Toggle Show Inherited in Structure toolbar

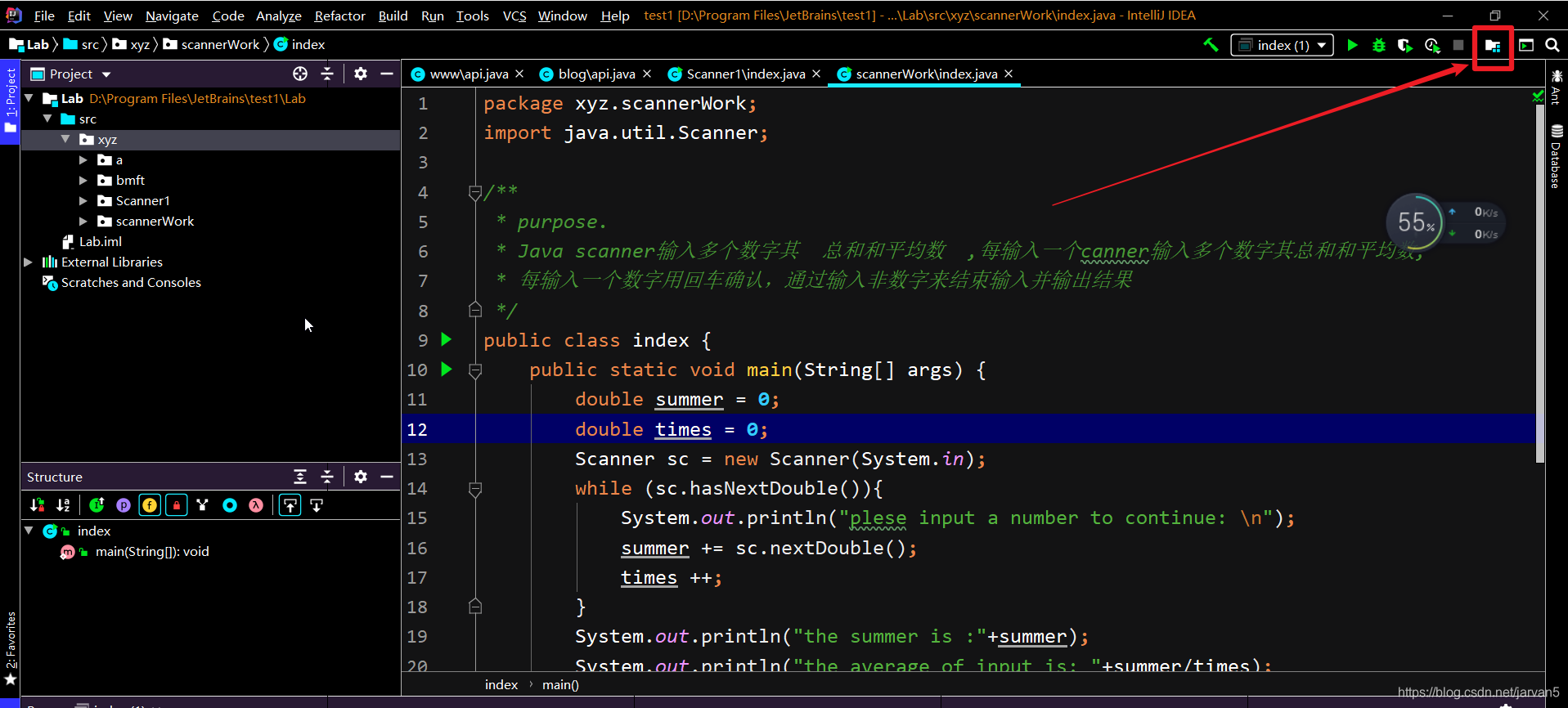[97, 505]
